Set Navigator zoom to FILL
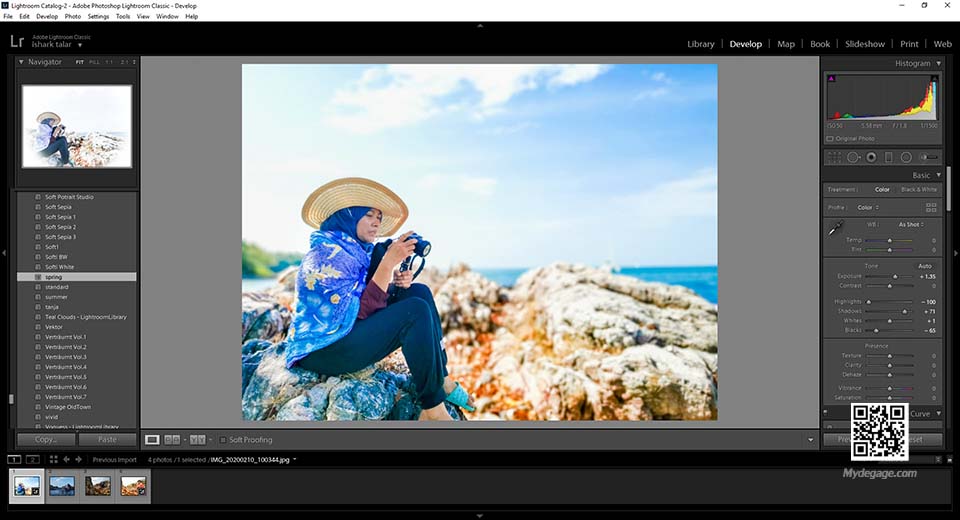This screenshot has width=960, height=520. (94, 62)
